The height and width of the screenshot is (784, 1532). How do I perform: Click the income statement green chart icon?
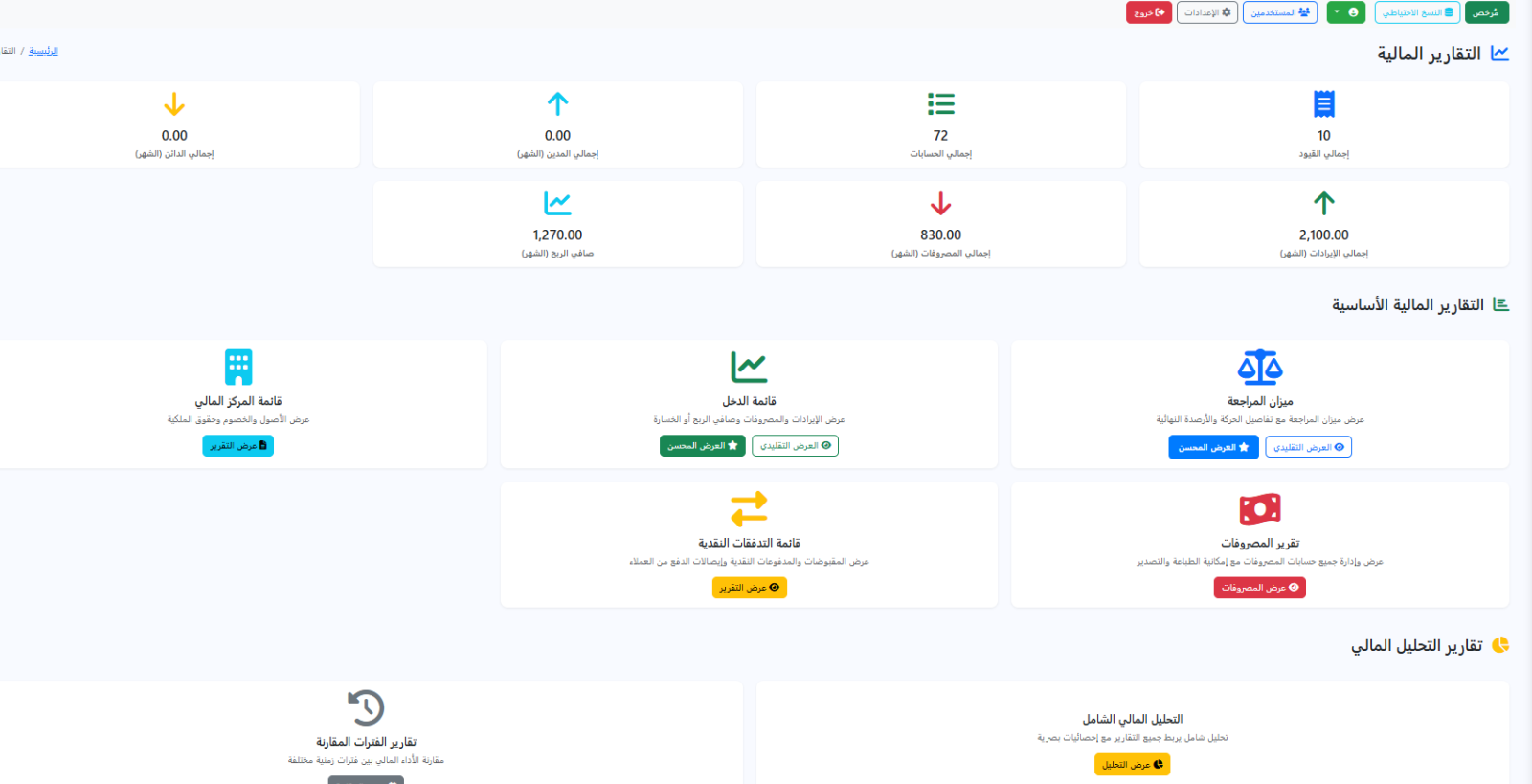(749, 367)
